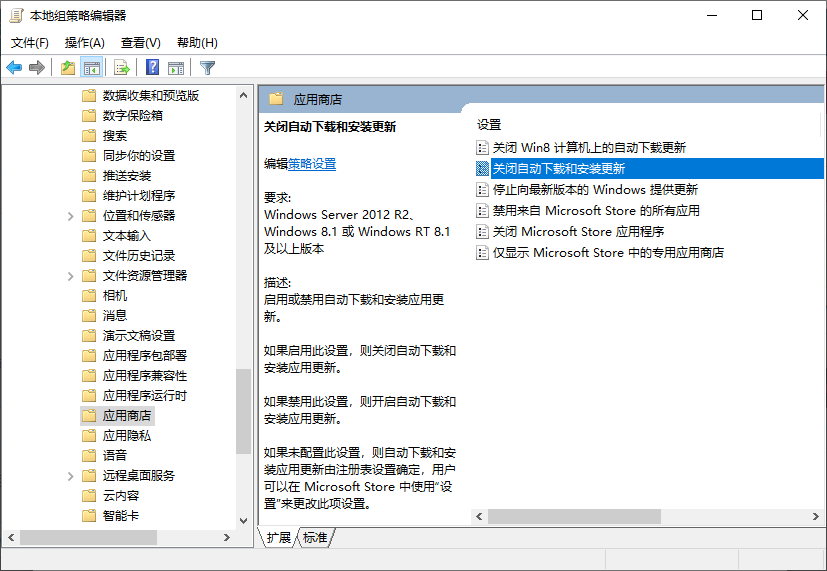Click the folder icon beside 智能卡
Image resolution: width=827 pixels, height=571 pixels.
point(89,515)
